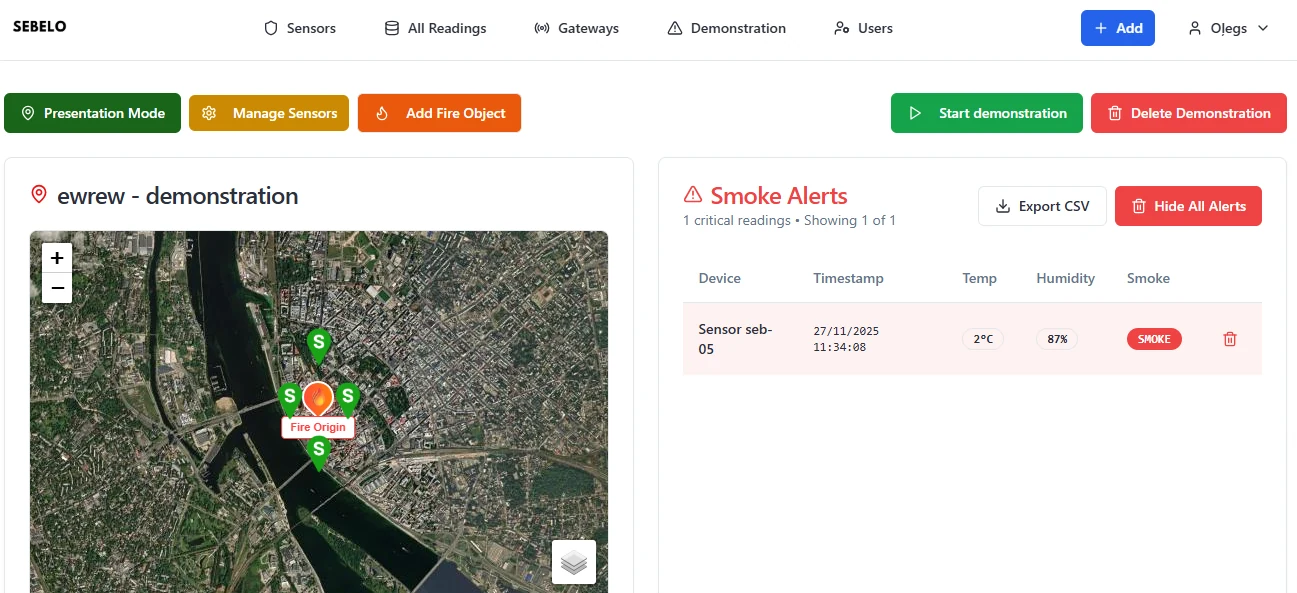Open the map layers control
Screen dimensions: 1297x593
click(574, 562)
